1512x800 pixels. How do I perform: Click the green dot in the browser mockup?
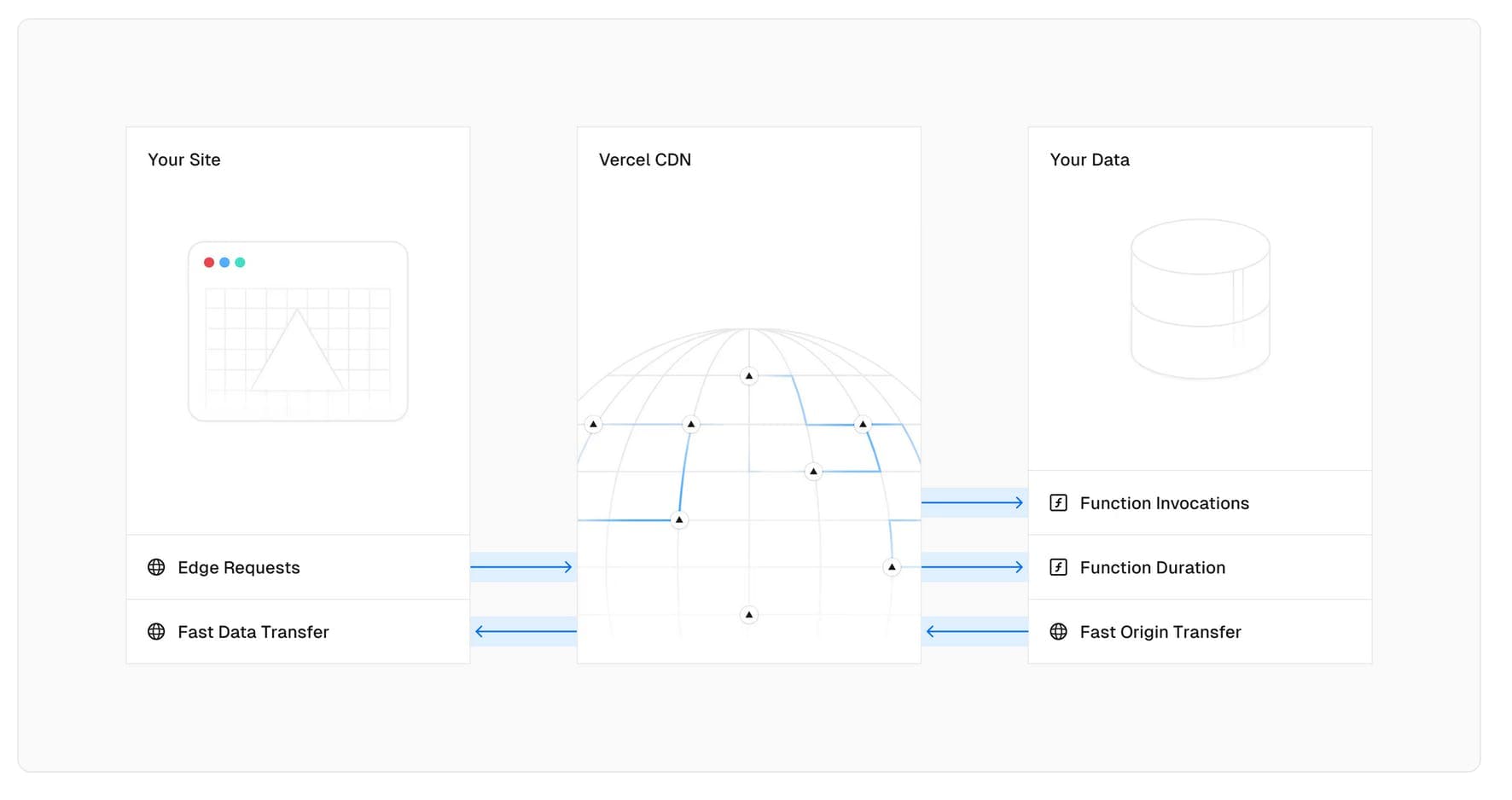[x=240, y=263]
